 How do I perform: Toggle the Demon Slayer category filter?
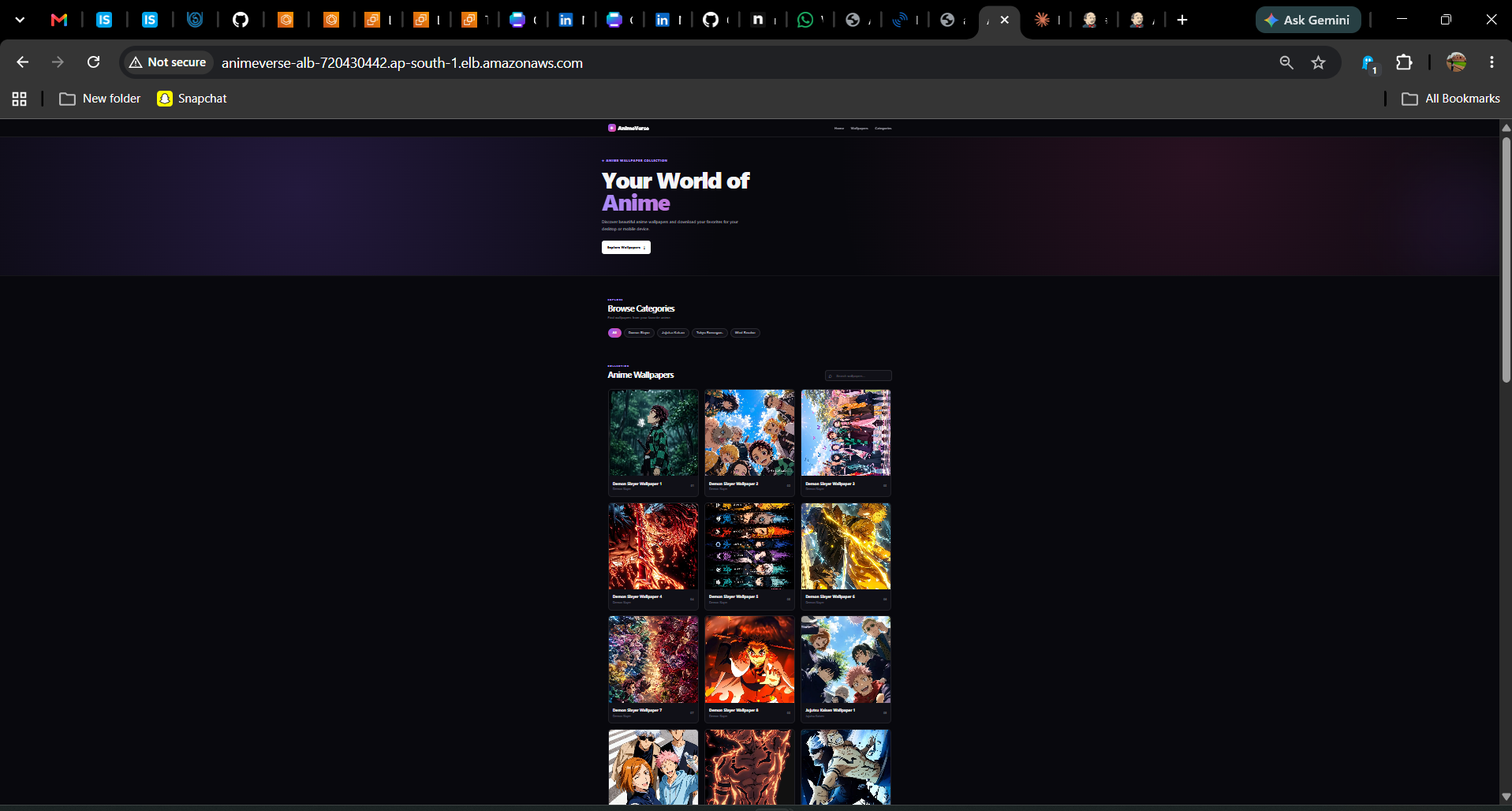pos(639,333)
